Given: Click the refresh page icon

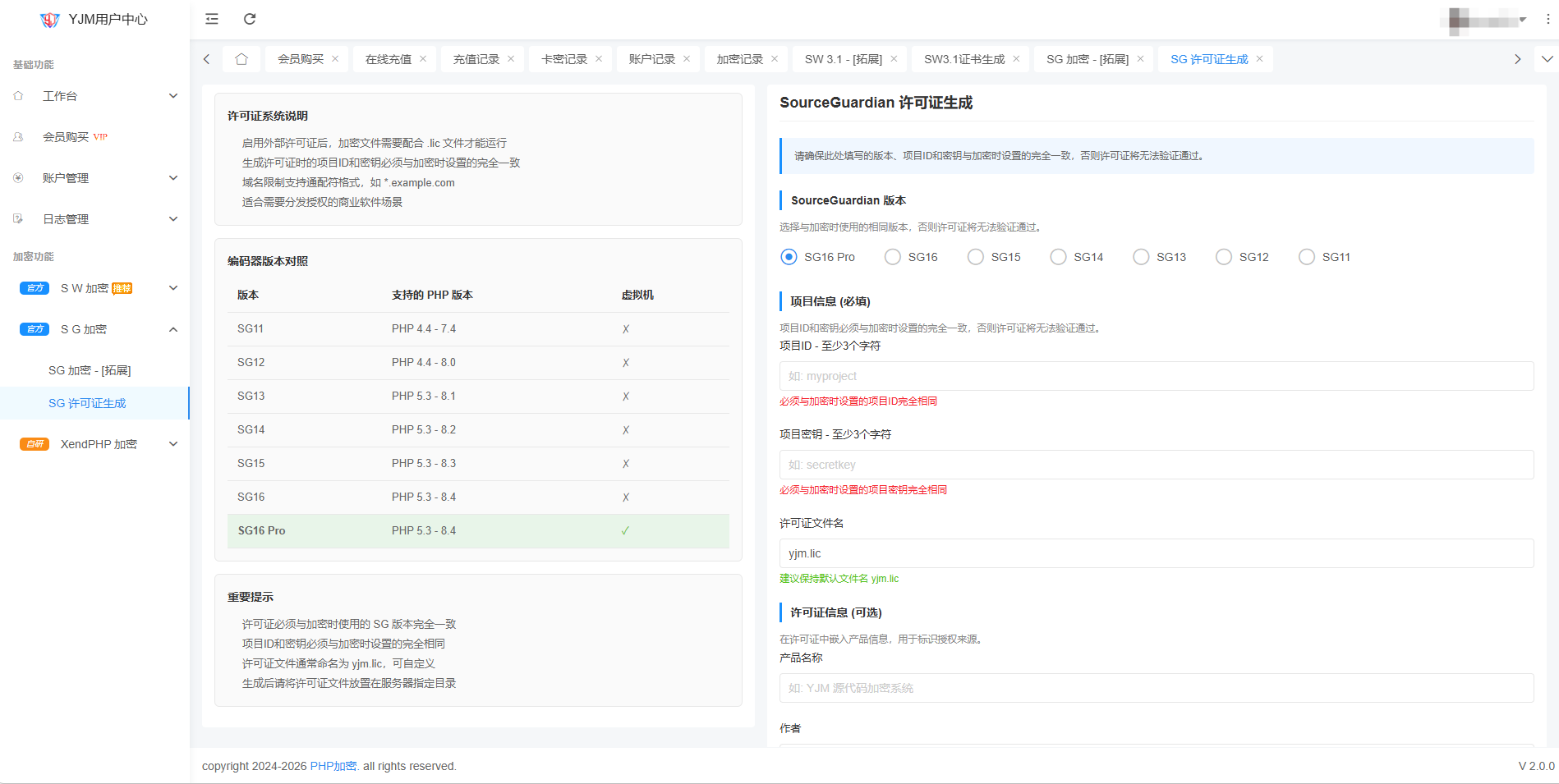Looking at the screenshot, I should (250, 19).
